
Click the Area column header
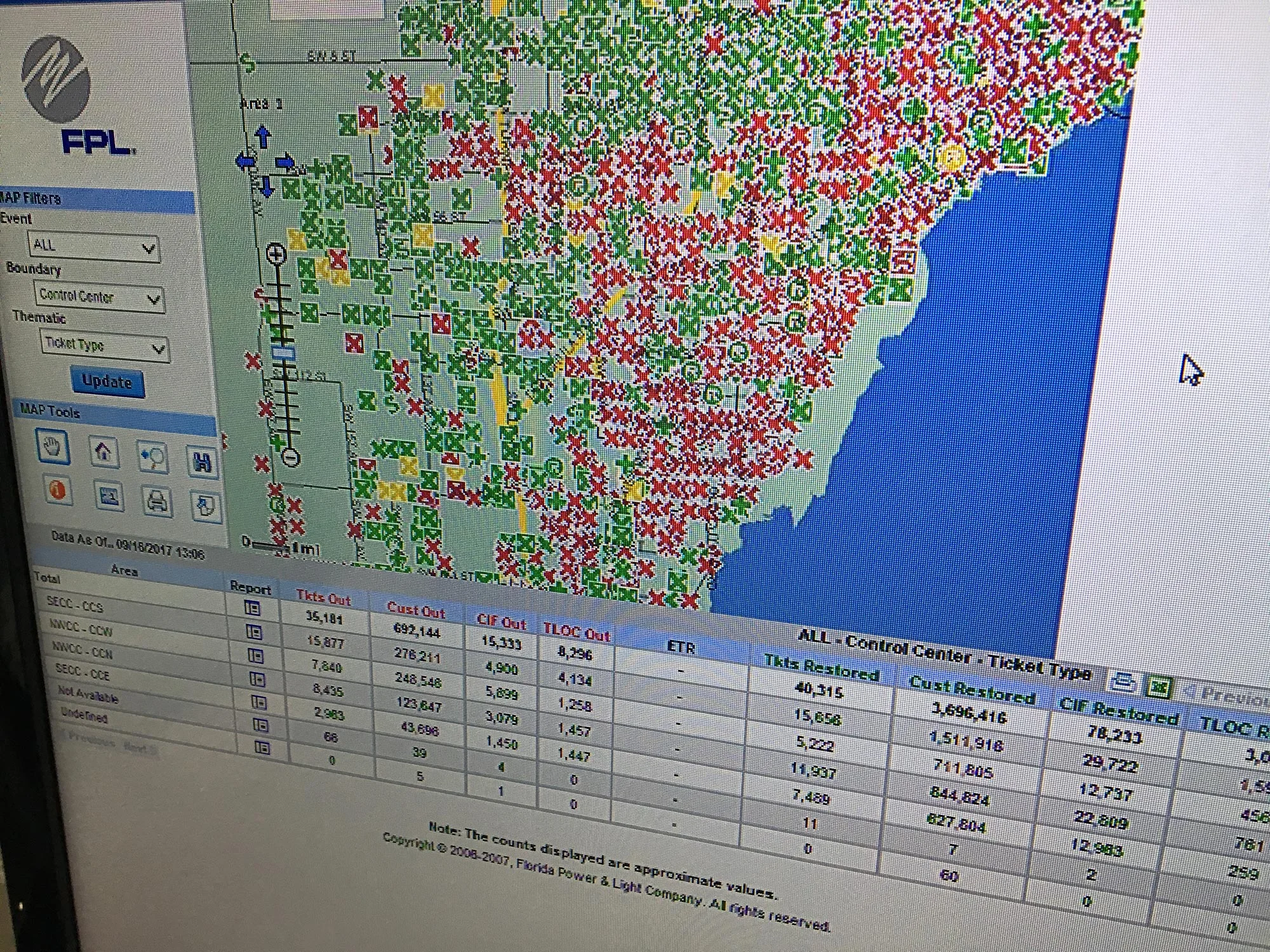124,571
